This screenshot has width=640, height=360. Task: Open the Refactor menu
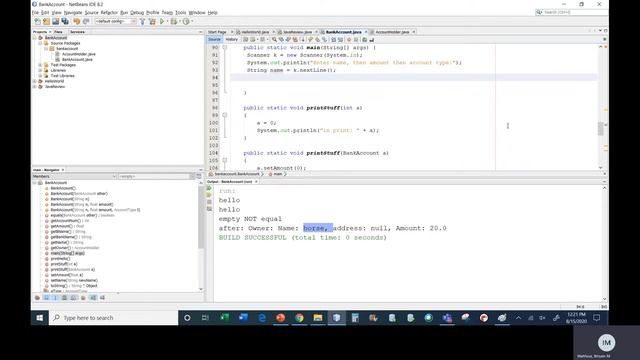109,13
